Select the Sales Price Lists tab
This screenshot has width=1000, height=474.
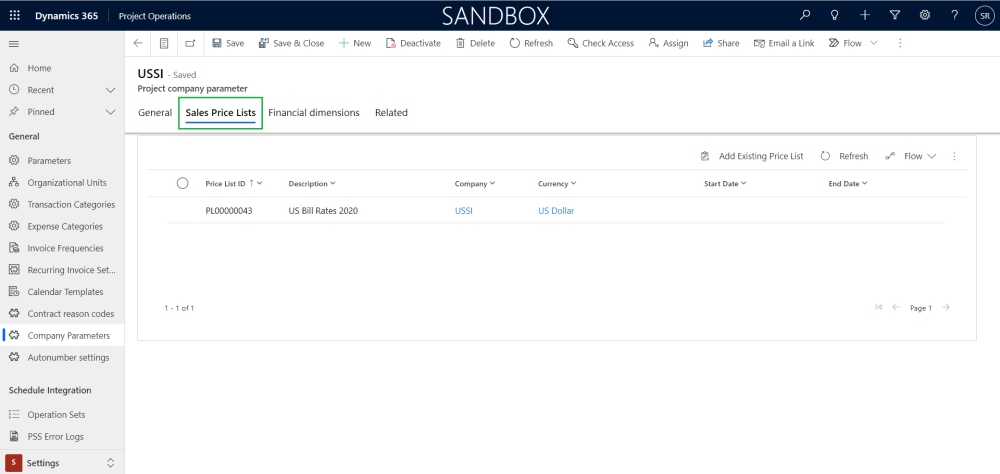pos(221,112)
